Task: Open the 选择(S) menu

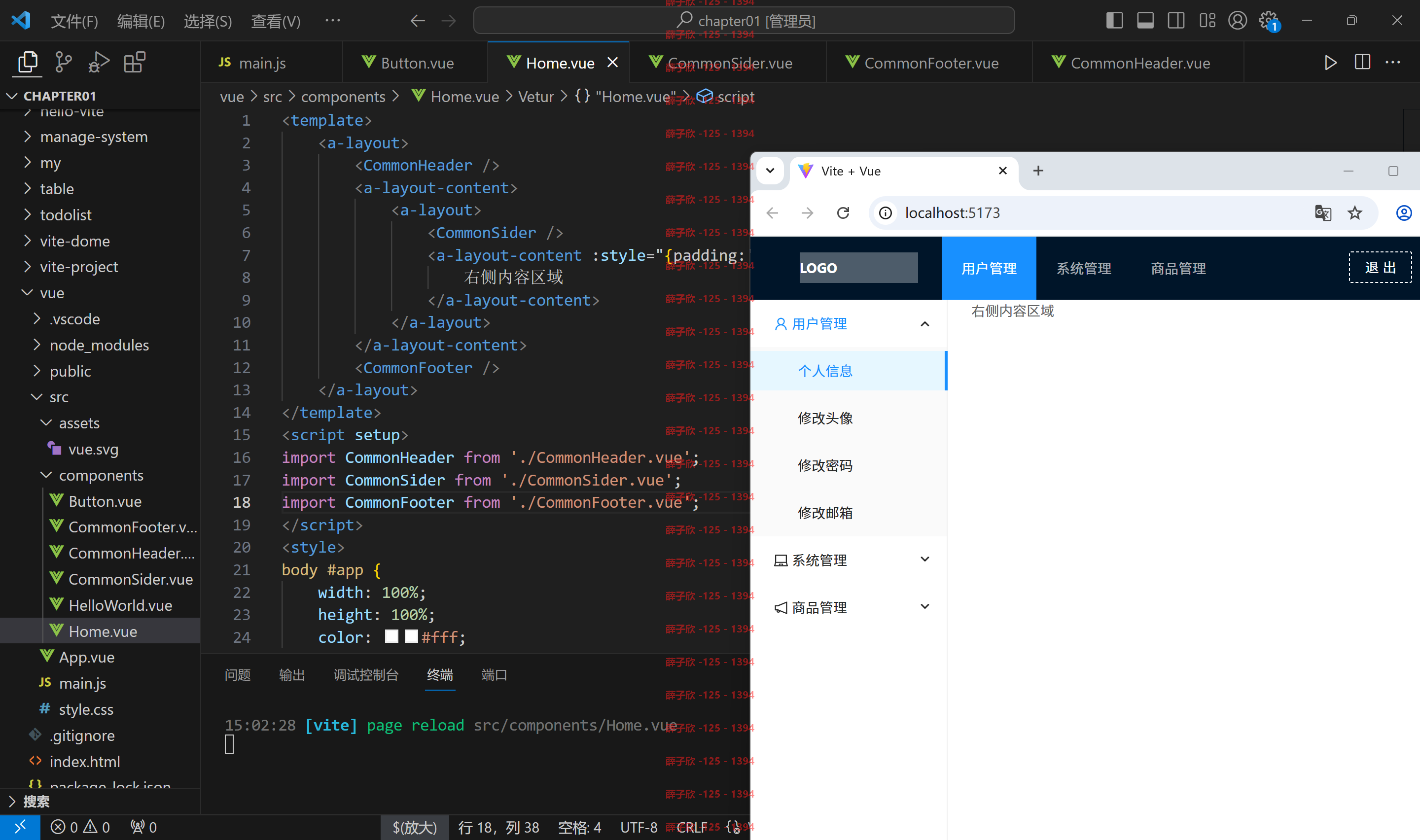Action: click(208, 21)
